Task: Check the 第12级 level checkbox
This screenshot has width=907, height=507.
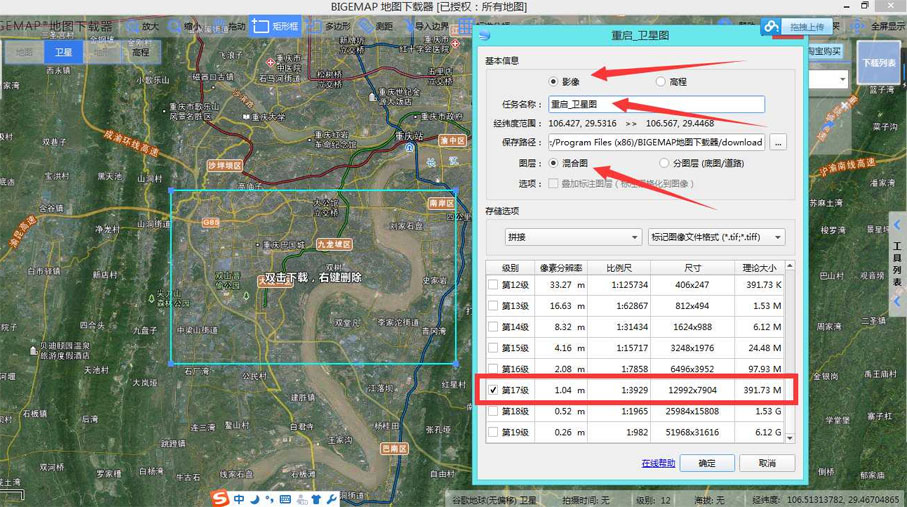Action: [x=493, y=285]
